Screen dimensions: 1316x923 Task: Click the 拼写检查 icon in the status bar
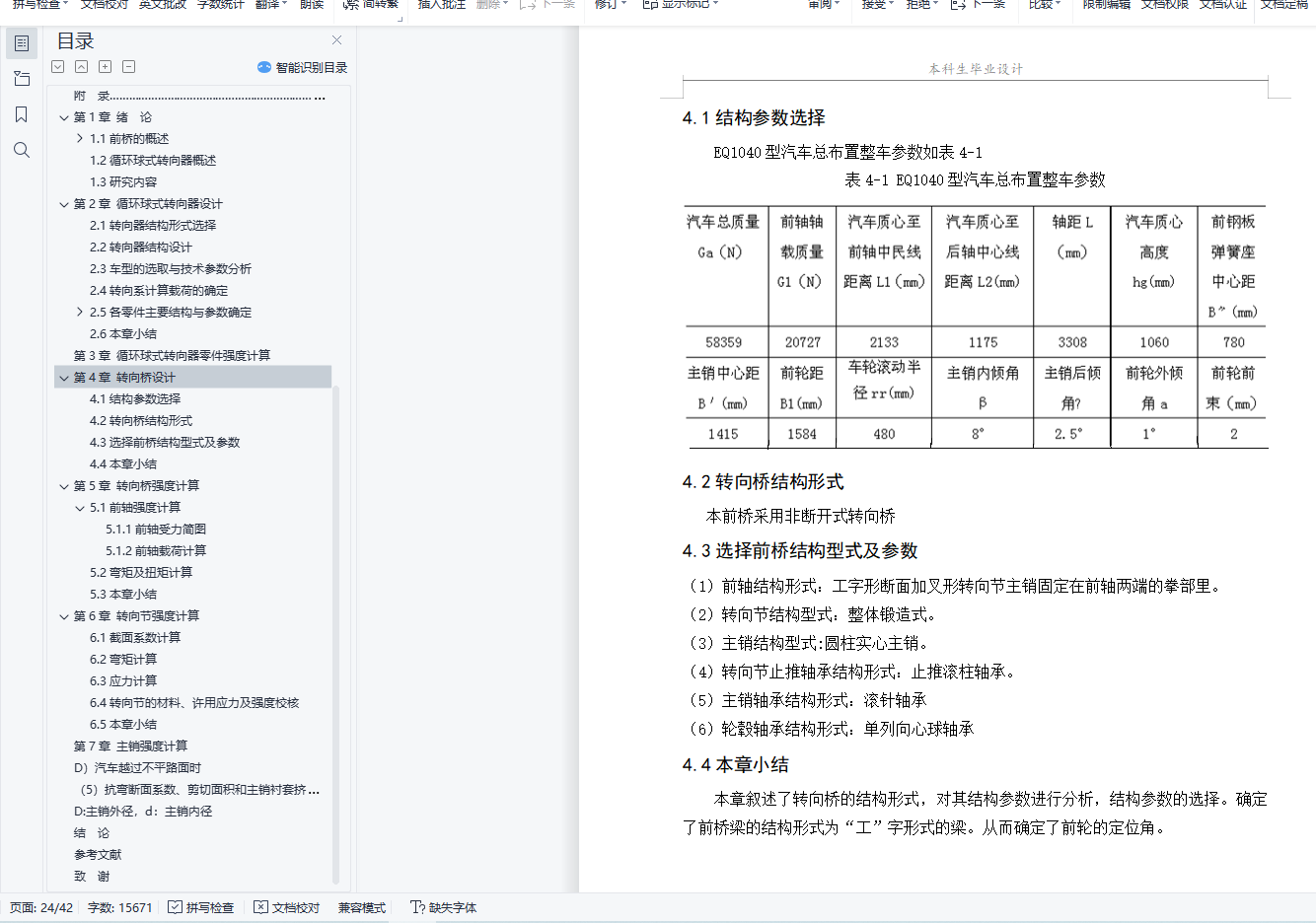click(x=175, y=907)
